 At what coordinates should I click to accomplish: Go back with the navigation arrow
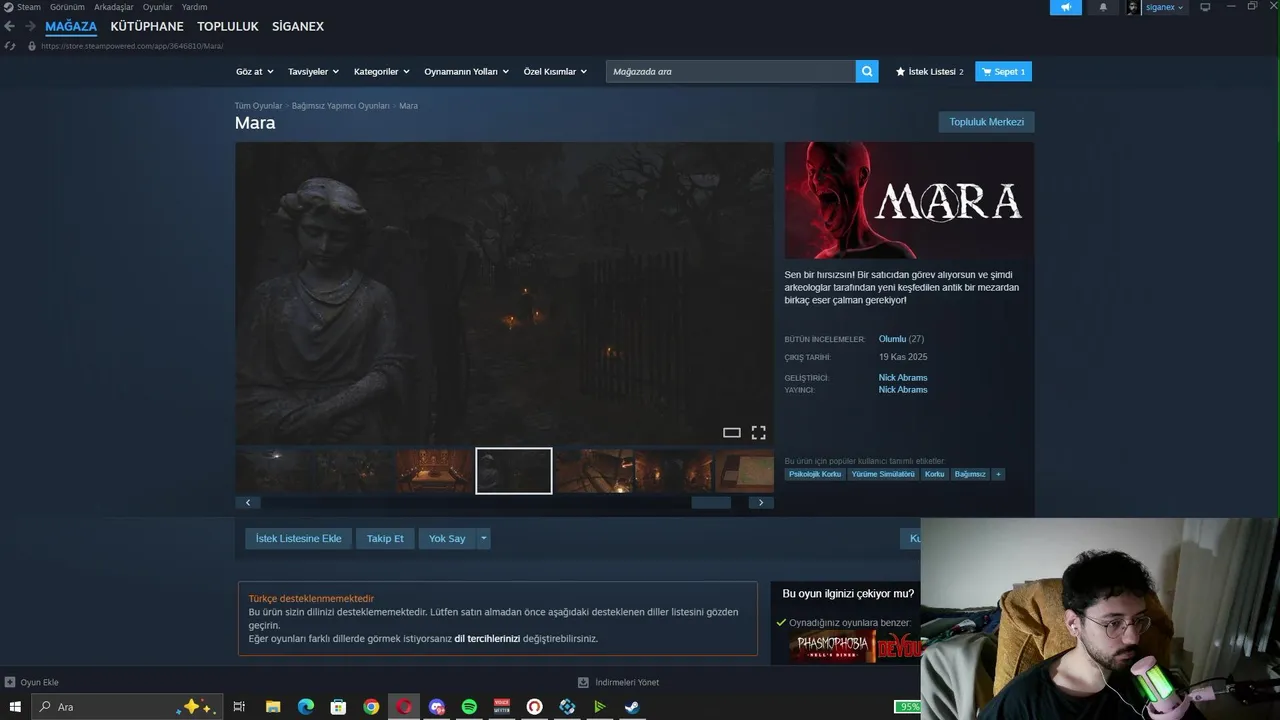click(x=9, y=26)
